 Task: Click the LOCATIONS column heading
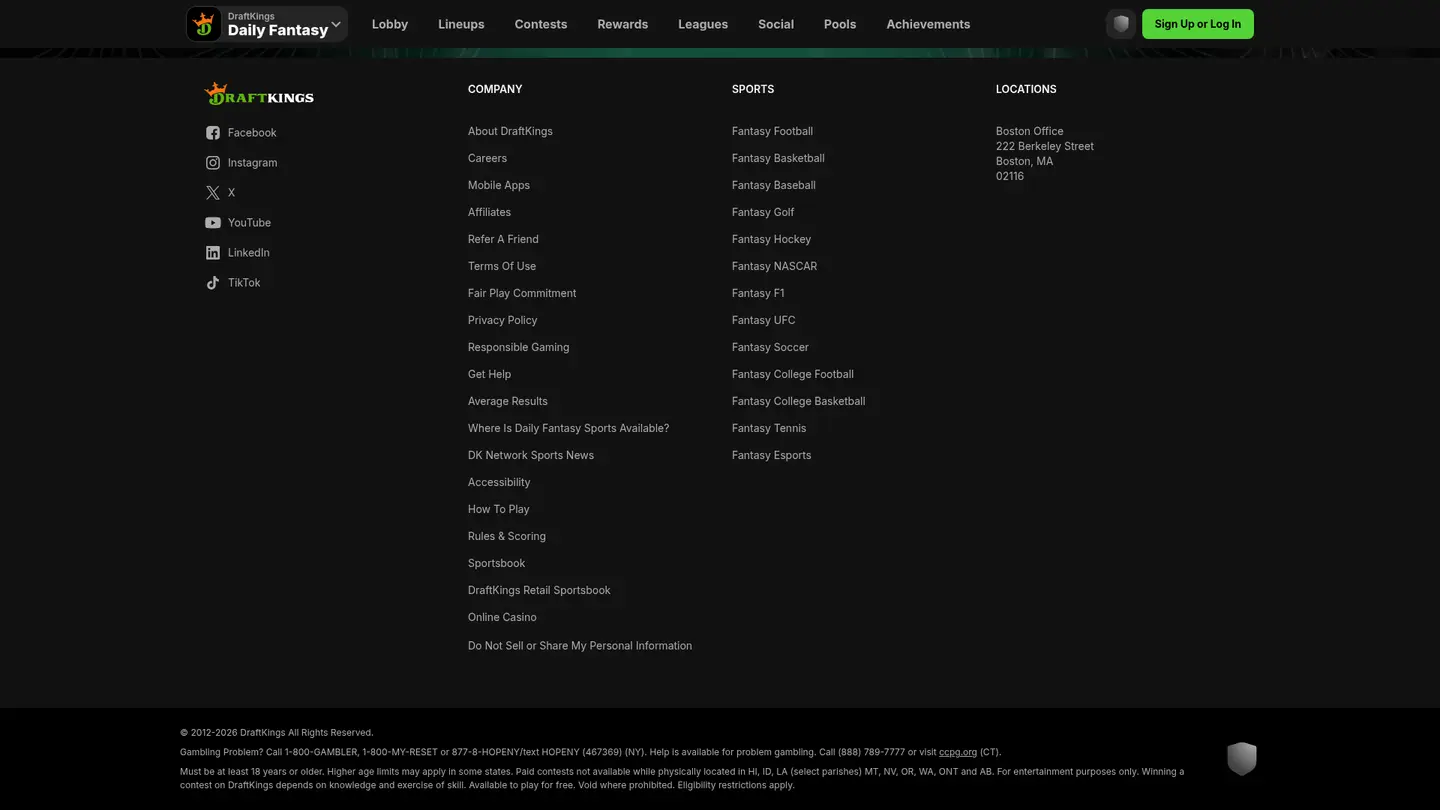coord(1026,89)
